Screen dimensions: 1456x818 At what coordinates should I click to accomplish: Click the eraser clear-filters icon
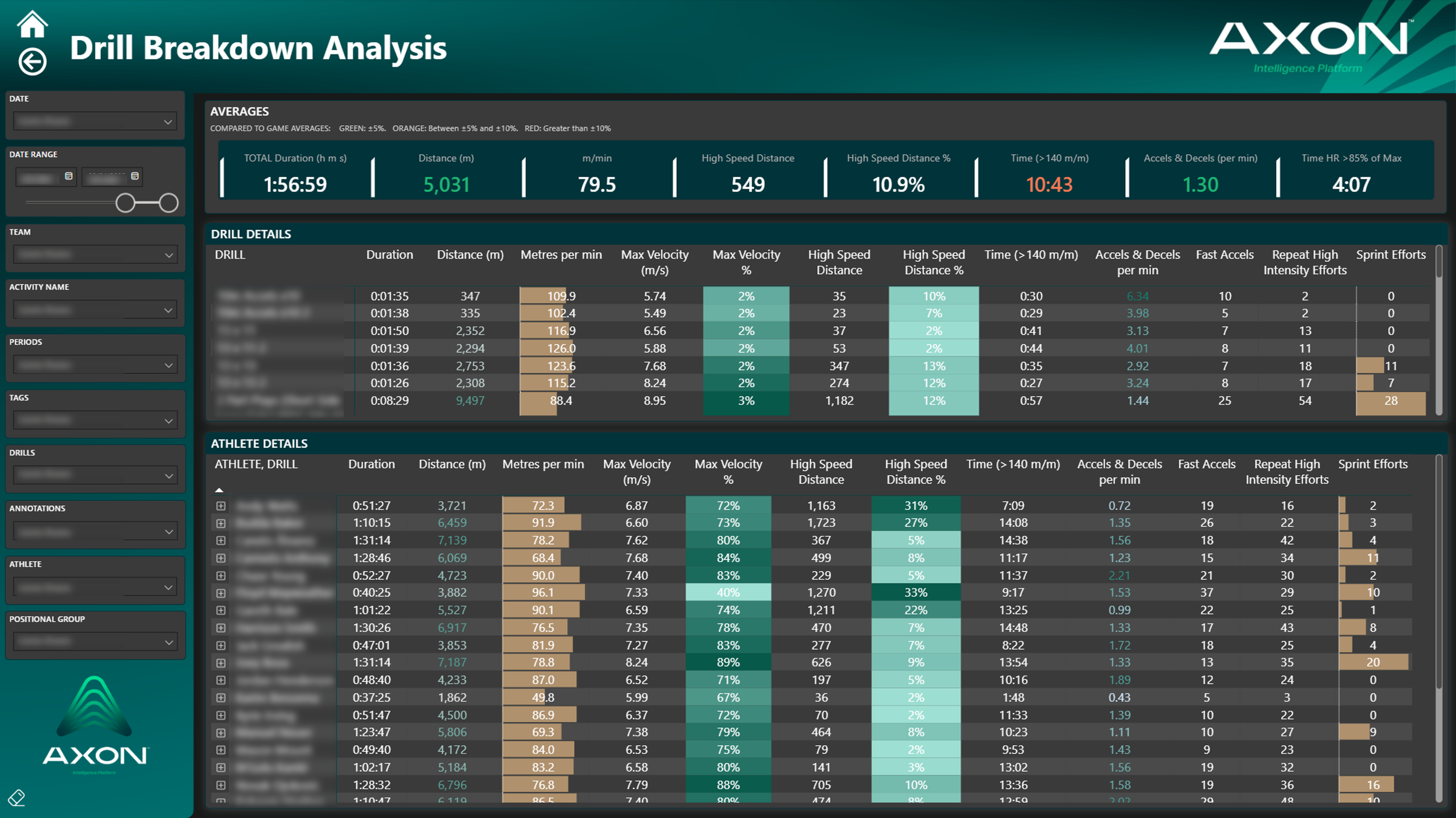point(16,798)
